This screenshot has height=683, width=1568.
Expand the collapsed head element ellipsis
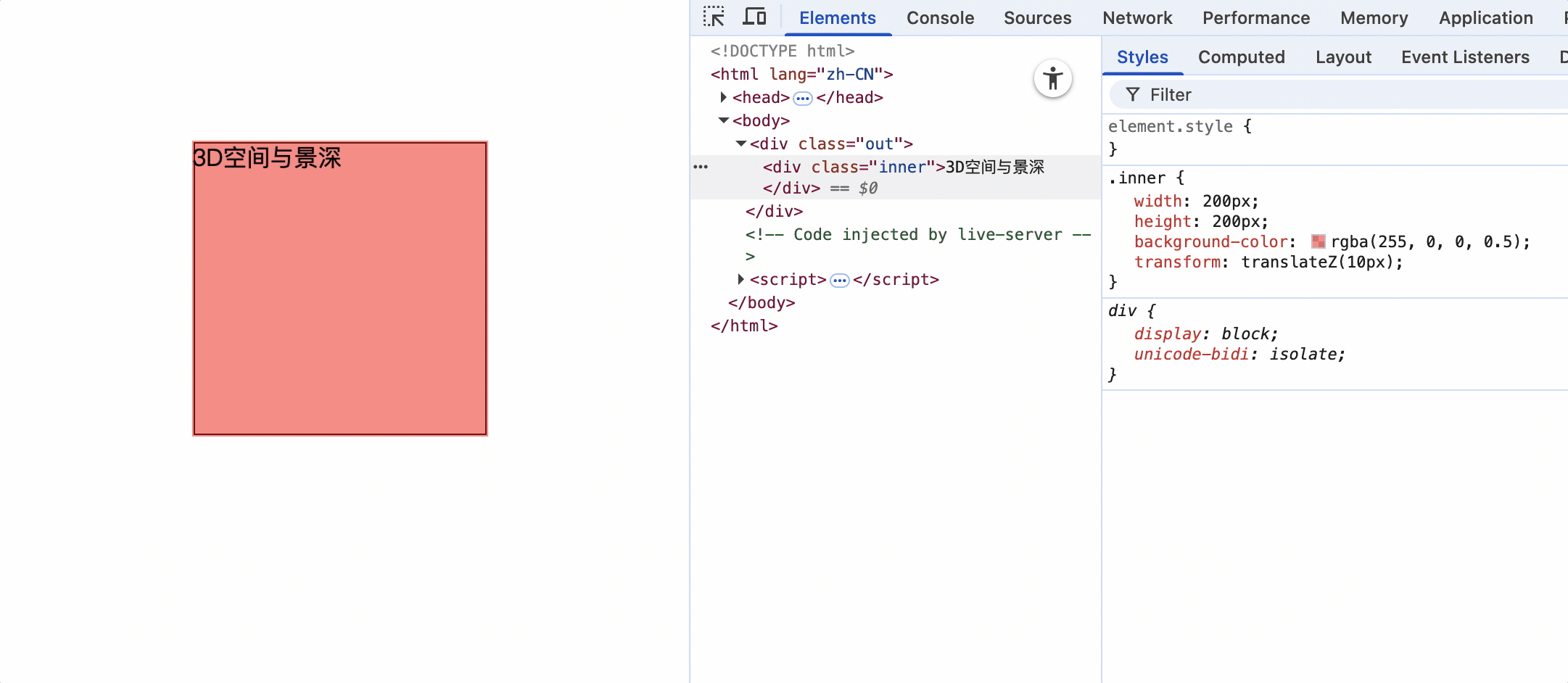803,98
